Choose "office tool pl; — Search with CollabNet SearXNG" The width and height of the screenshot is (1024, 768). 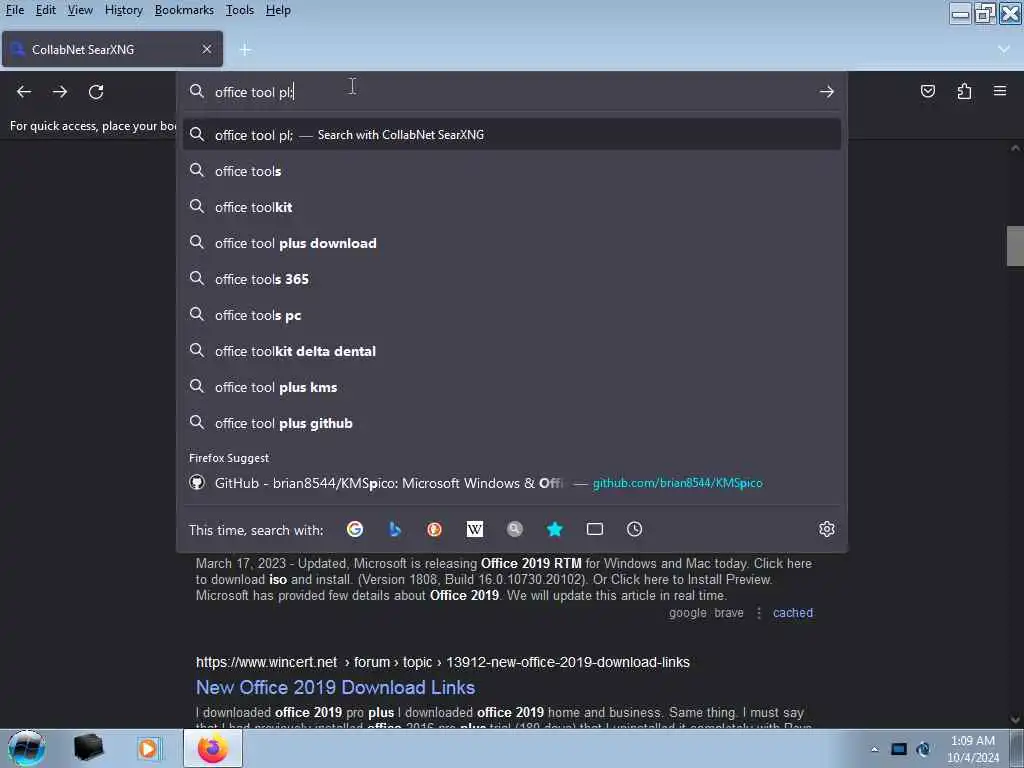511,135
